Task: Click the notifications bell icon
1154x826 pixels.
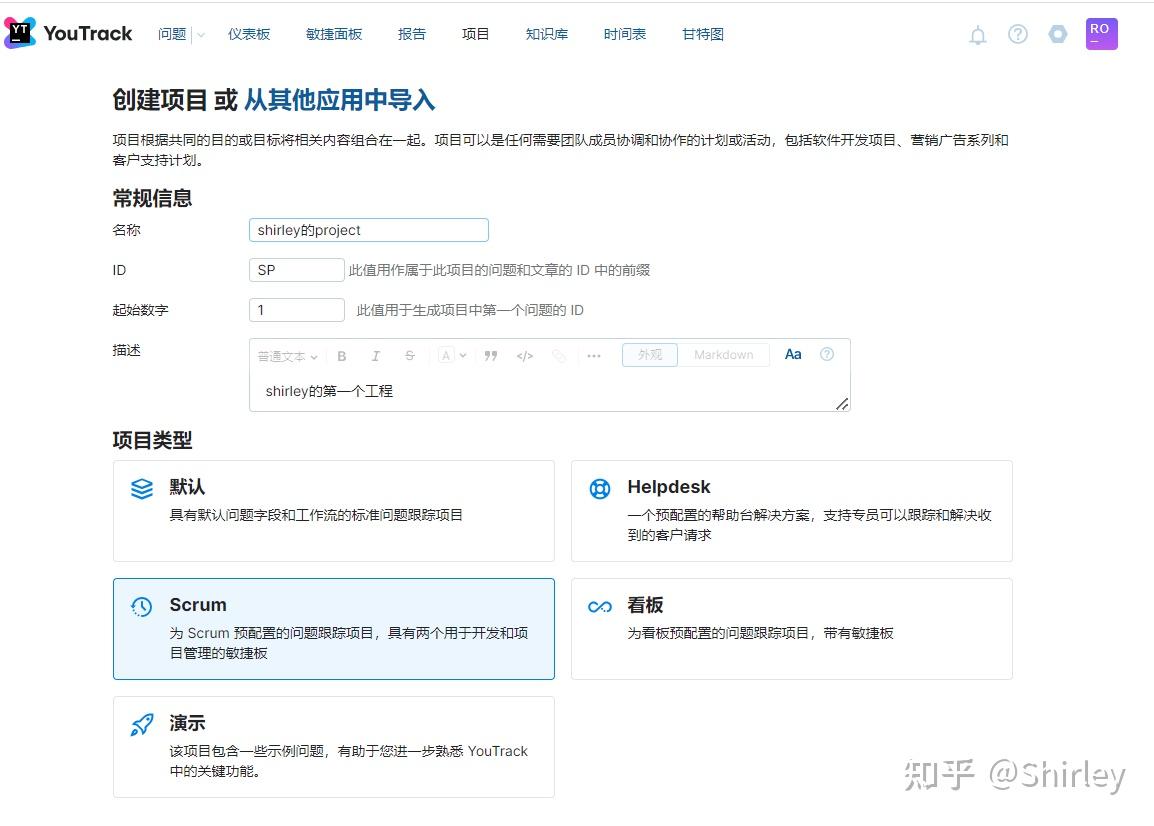Action: click(977, 34)
